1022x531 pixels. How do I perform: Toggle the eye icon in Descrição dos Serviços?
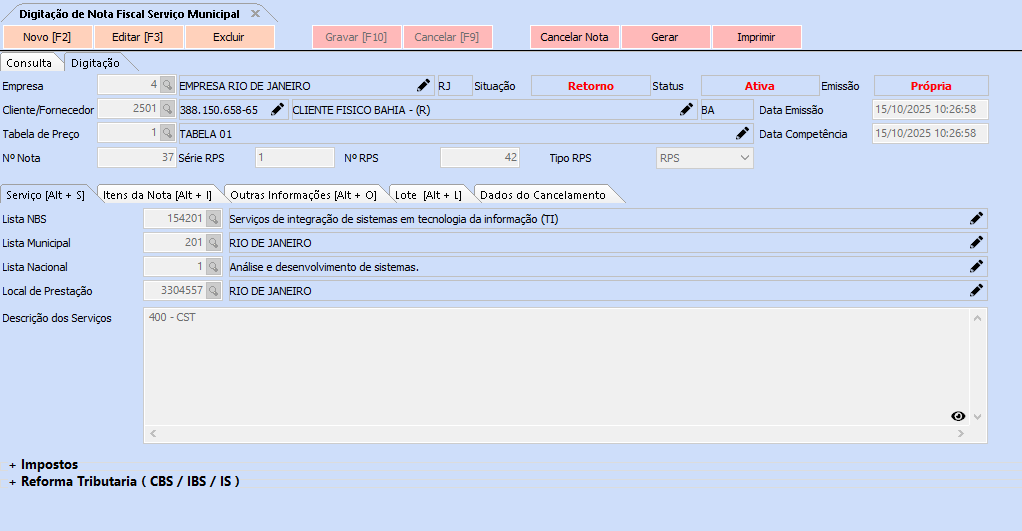(x=958, y=416)
